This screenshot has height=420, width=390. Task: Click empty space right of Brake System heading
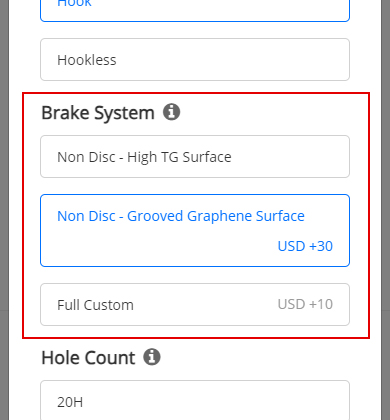tap(267, 112)
